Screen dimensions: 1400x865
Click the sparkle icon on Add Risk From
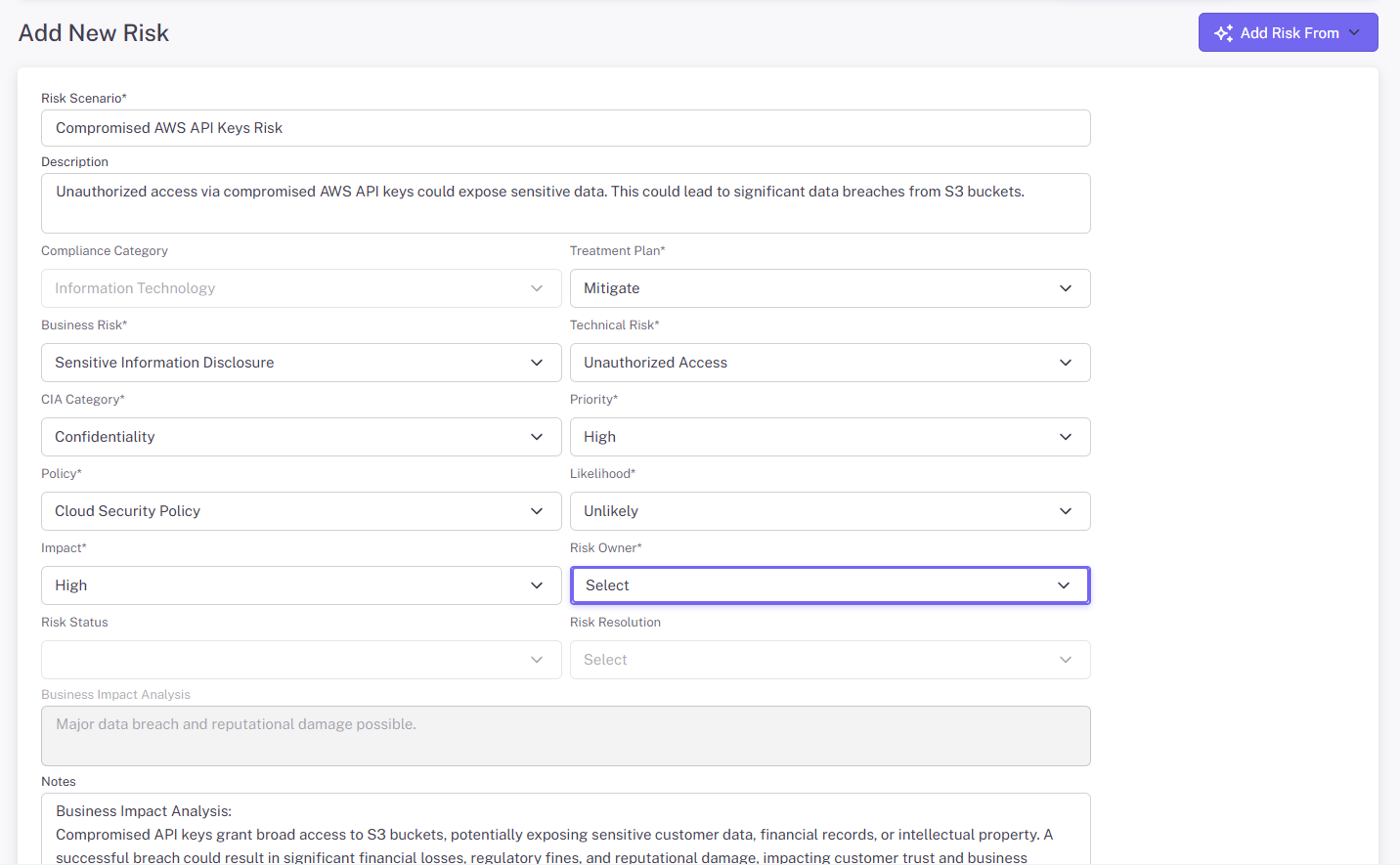click(x=1223, y=33)
